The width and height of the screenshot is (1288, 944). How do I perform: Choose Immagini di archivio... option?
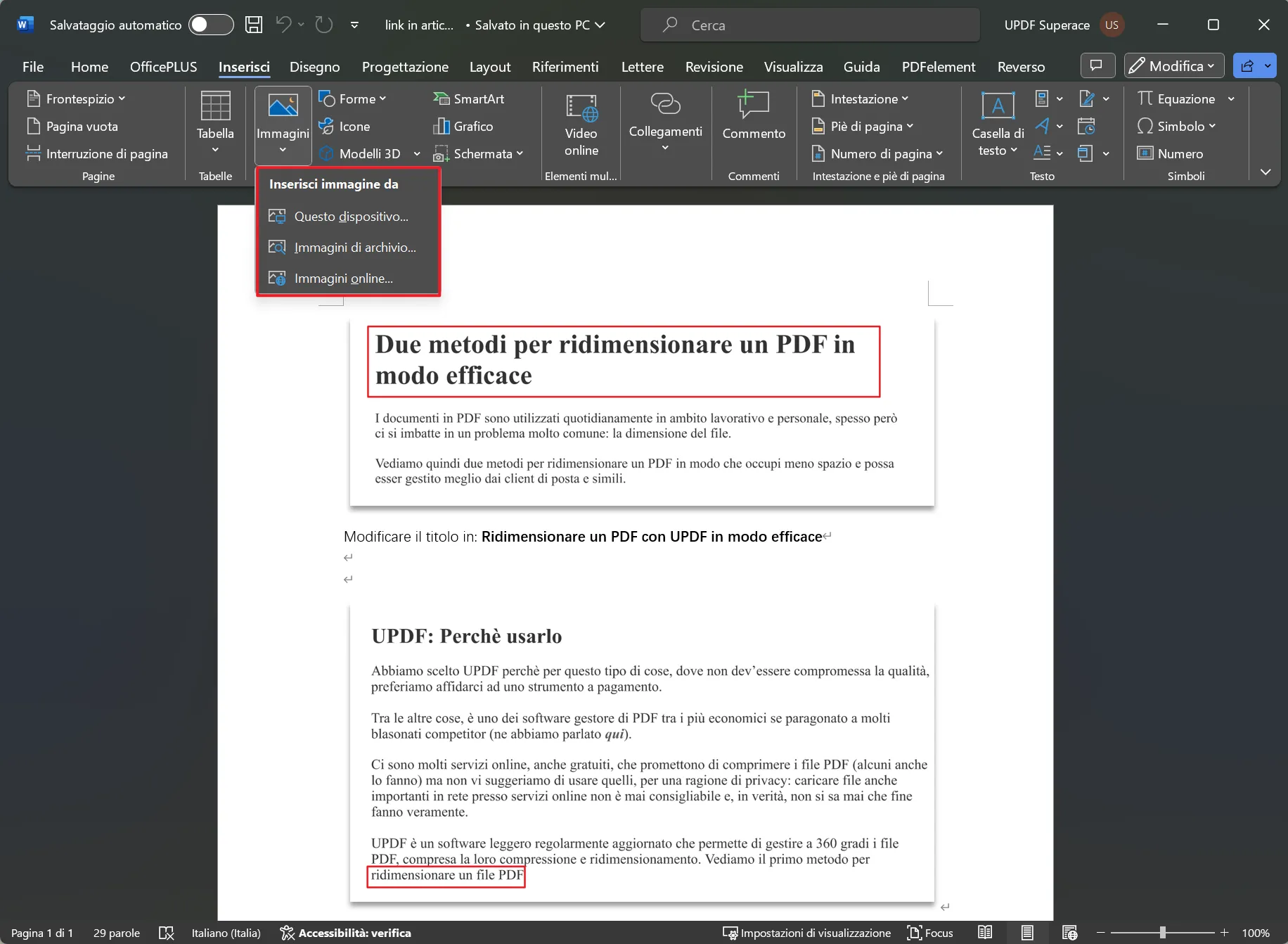tap(348, 248)
